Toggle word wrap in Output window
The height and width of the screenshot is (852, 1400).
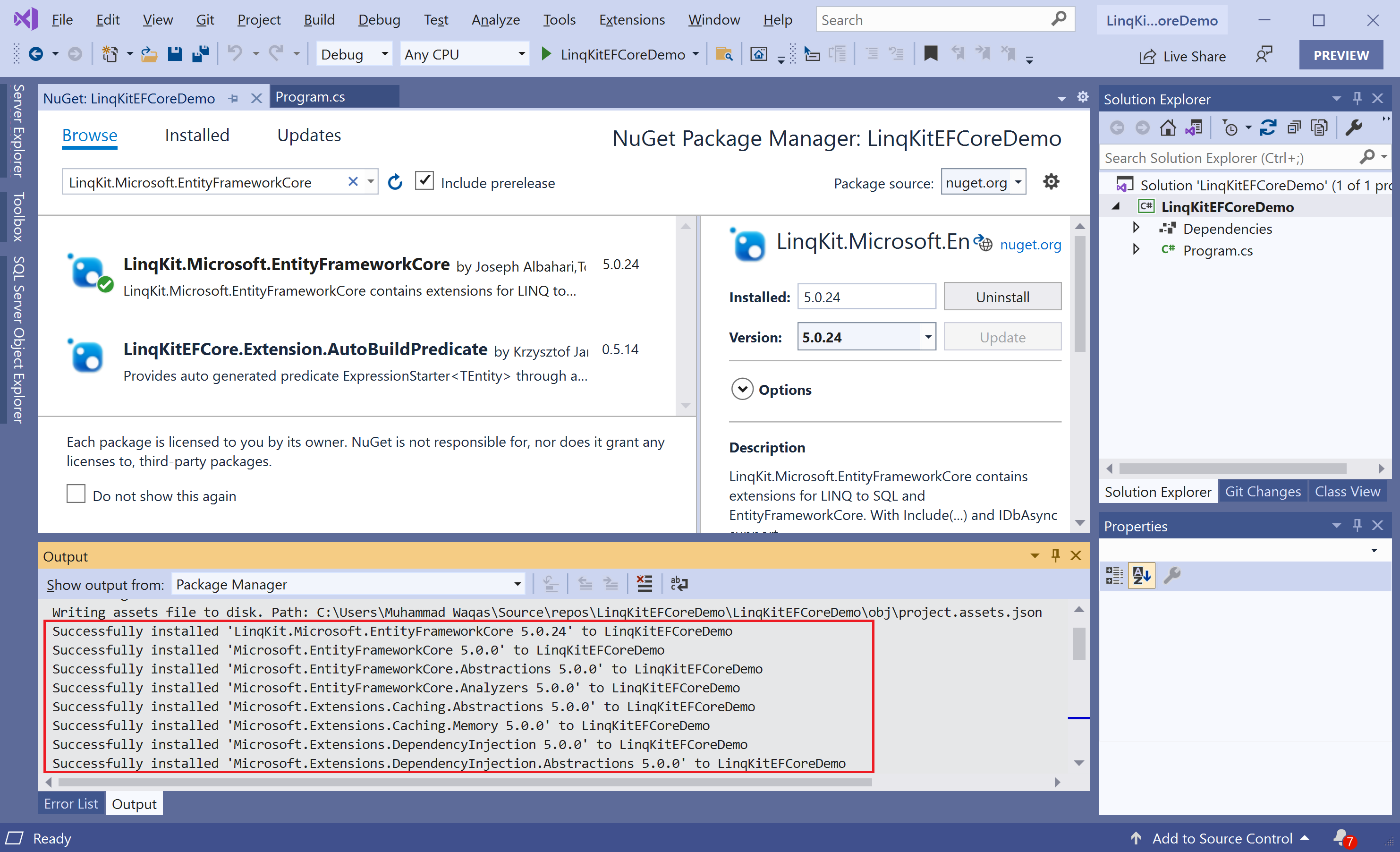(679, 584)
